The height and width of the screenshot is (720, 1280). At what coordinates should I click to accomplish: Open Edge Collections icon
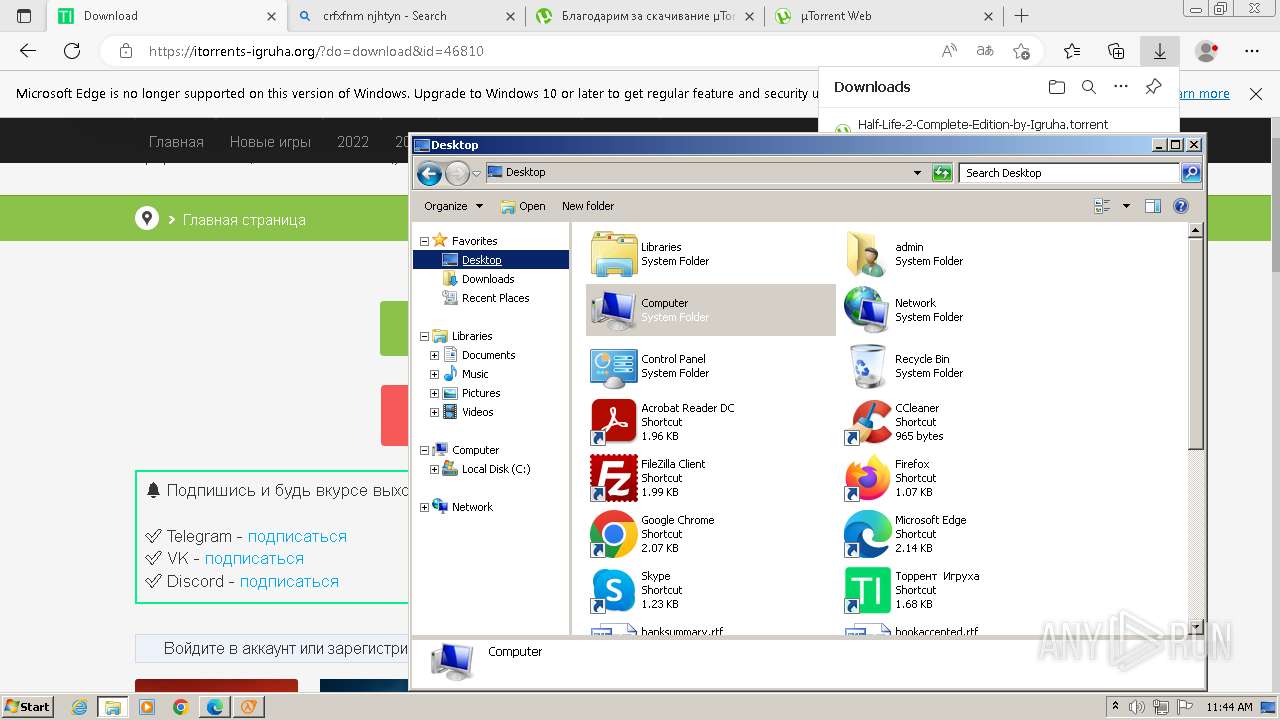pyautogui.click(x=1116, y=51)
